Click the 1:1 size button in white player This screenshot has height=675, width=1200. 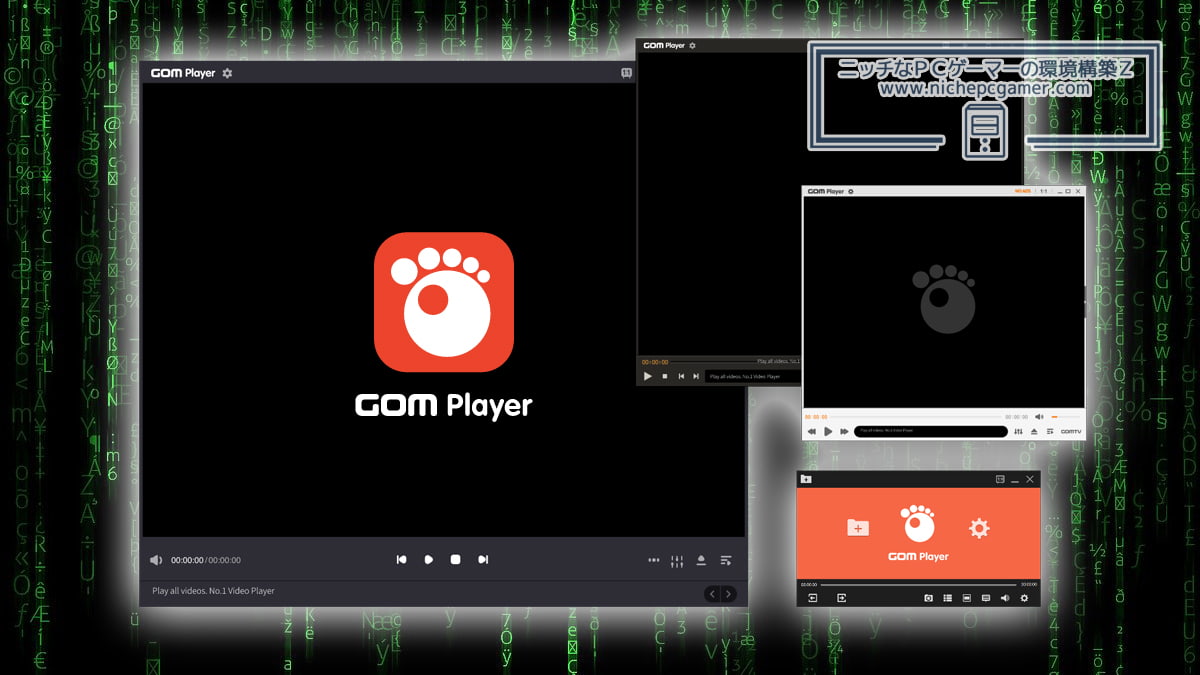point(1043,191)
